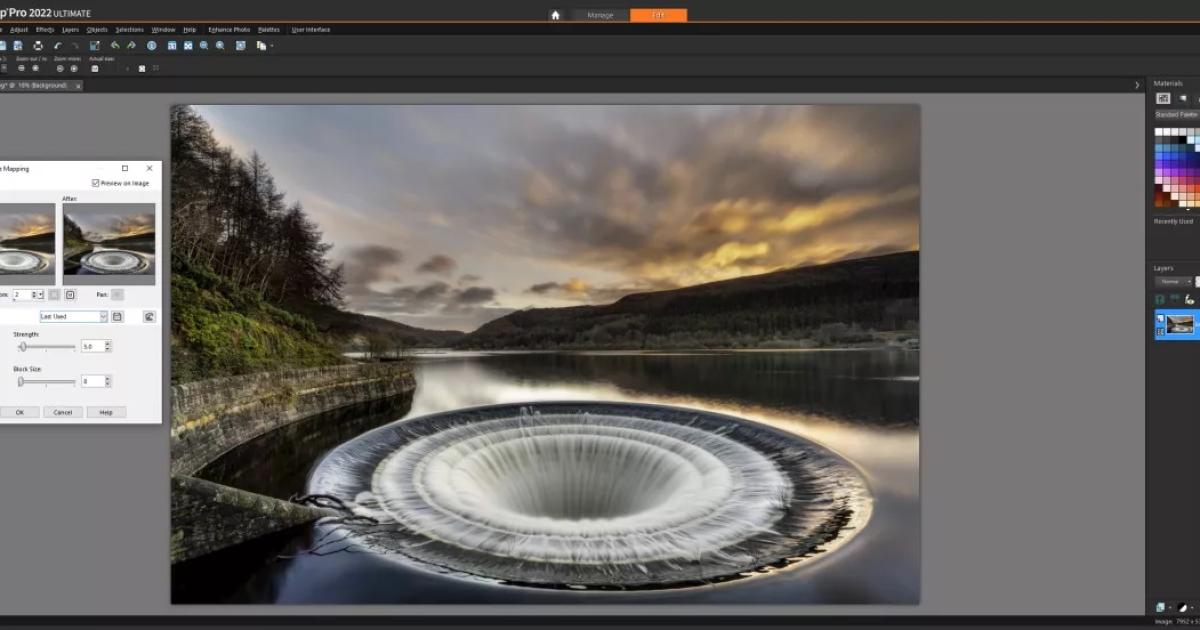Select the swatches mode icon in Materials

click(1164, 98)
